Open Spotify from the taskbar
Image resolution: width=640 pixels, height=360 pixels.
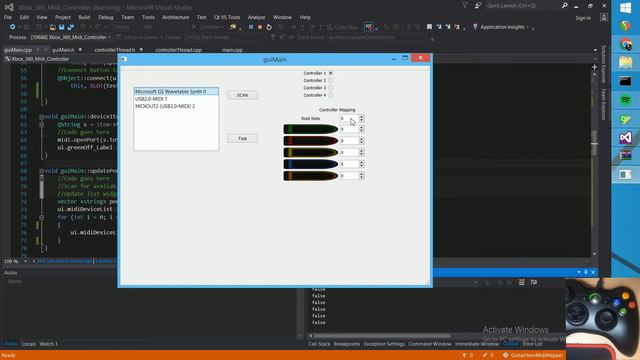(x=625, y=100)
